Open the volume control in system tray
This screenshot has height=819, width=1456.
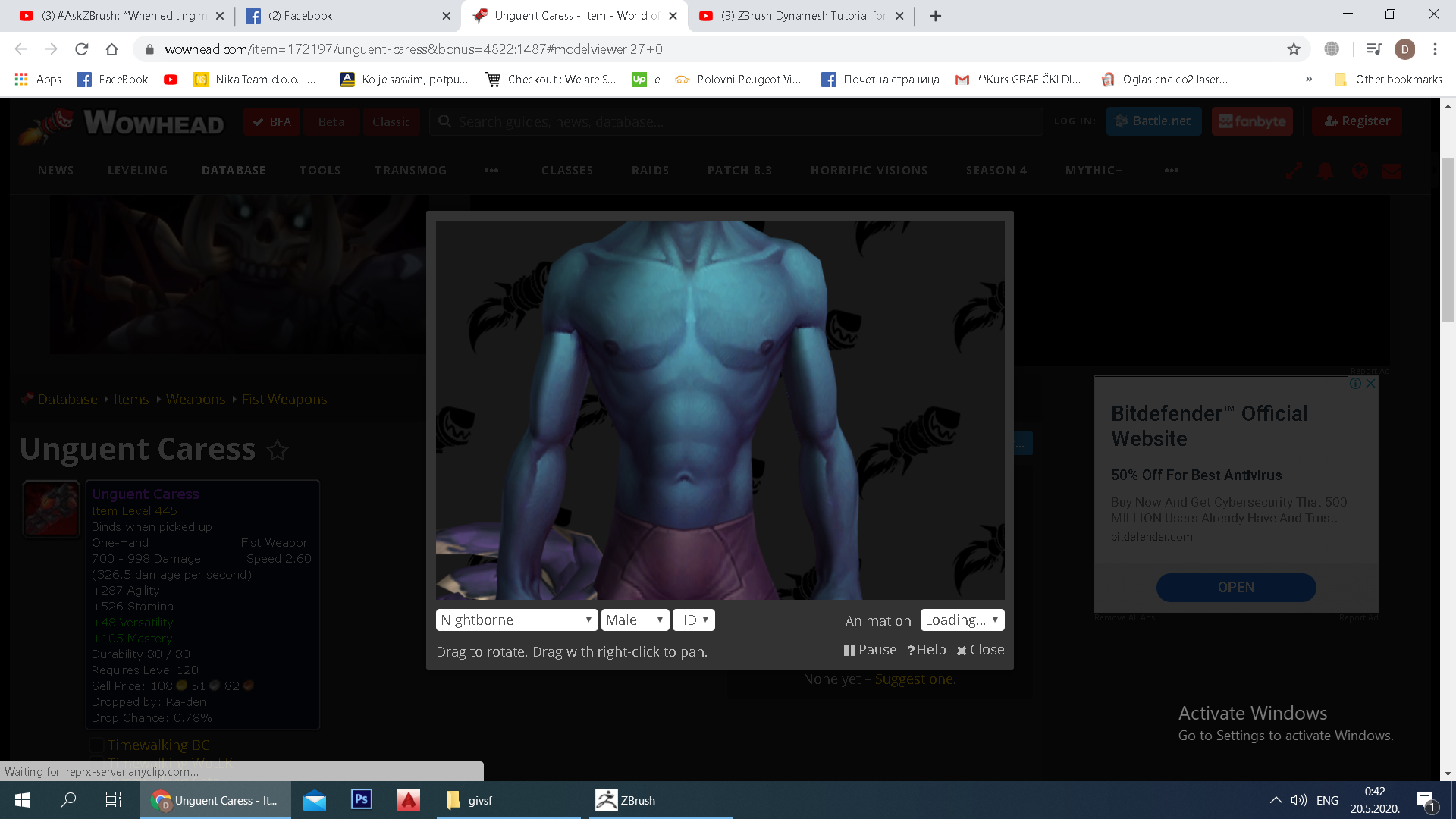click(1299, 800)
